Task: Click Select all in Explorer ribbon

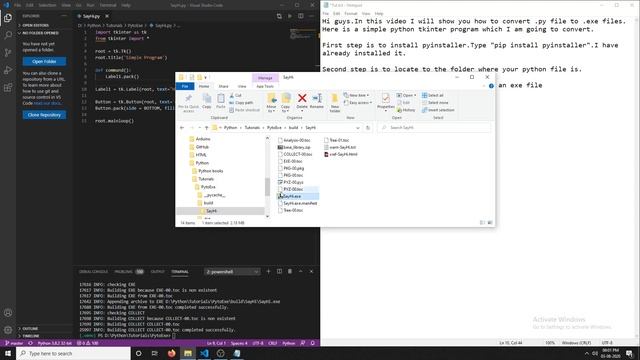Action: coord(433,95)
